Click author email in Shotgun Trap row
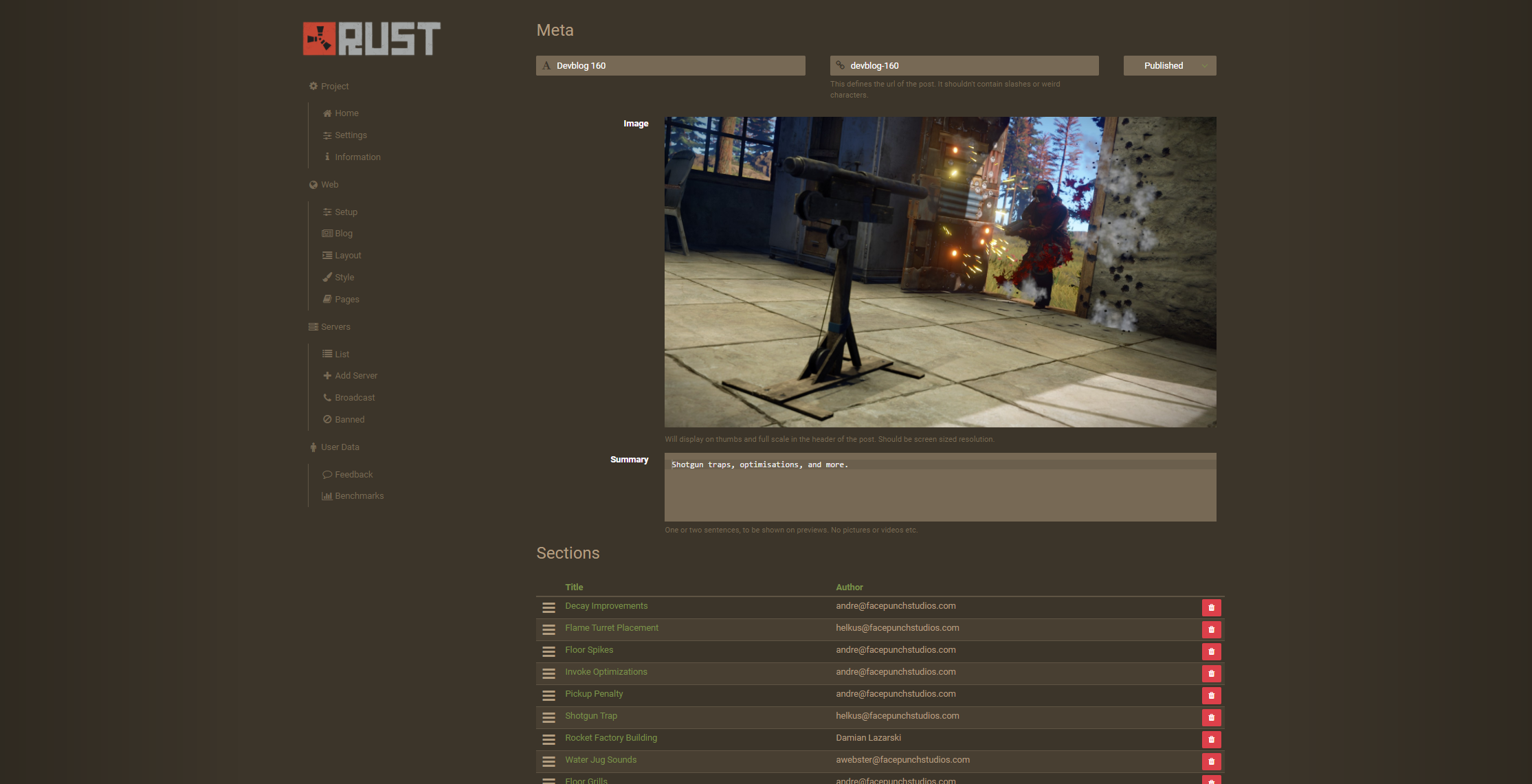 click(x=898, y=716)
